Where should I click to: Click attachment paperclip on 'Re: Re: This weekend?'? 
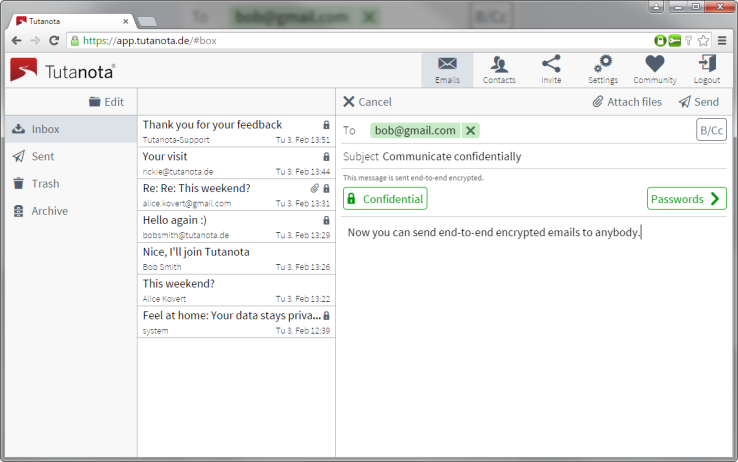(315, 188)
